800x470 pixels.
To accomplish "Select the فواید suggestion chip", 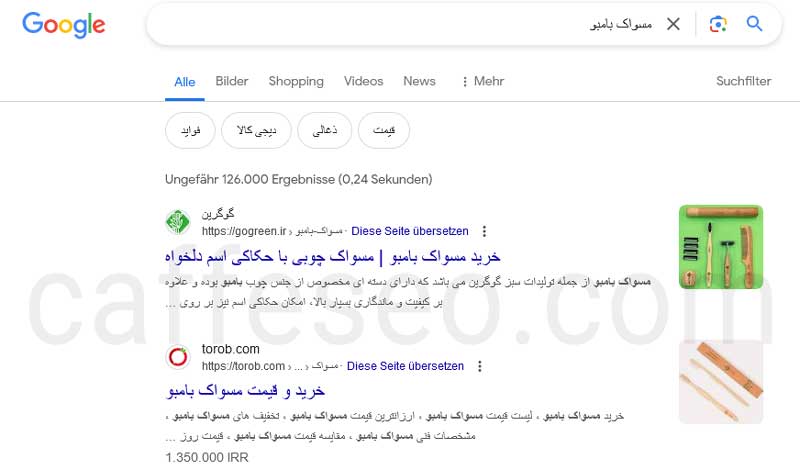I will coord(190,131).
